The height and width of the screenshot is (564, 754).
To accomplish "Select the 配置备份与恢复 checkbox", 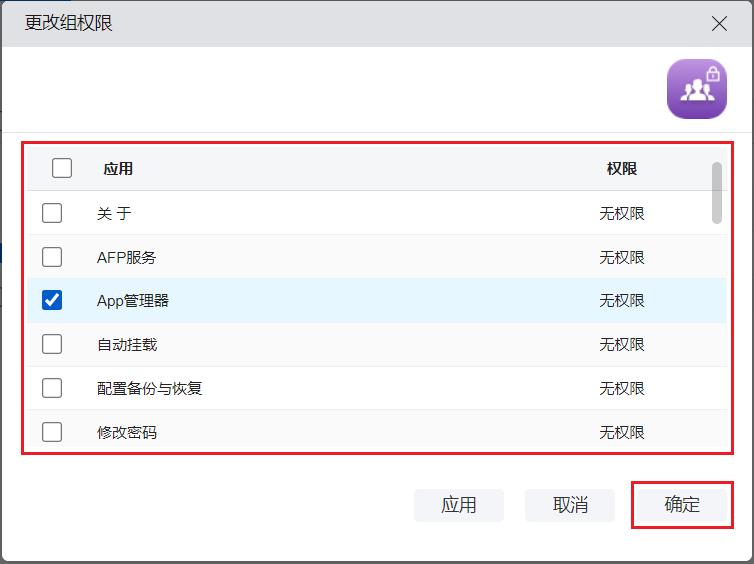I will click(x=52, y=388).
